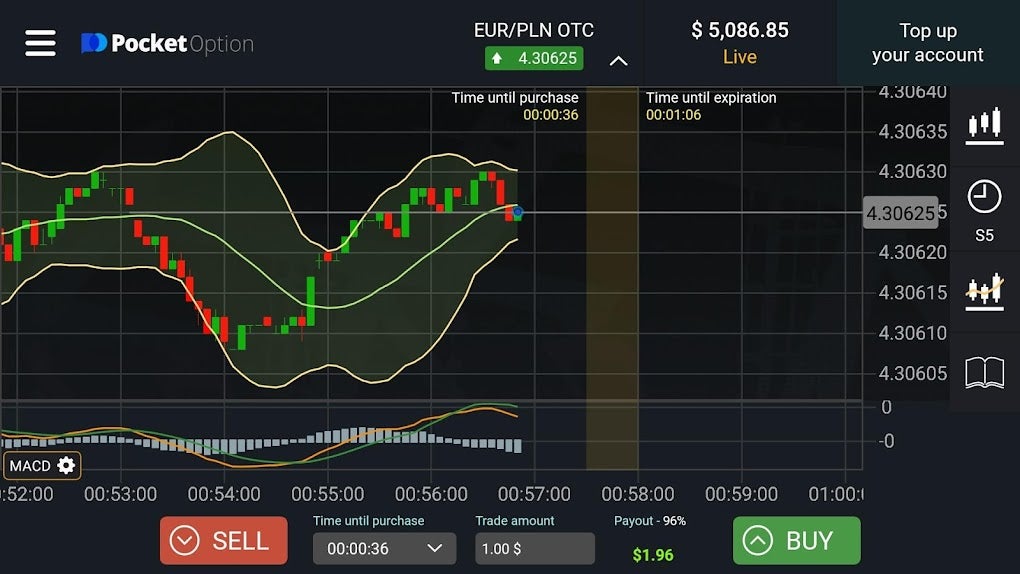Open MACD indicator gear settings
The width and height of the screenshot is (1020, 574).
coord(66,465)
